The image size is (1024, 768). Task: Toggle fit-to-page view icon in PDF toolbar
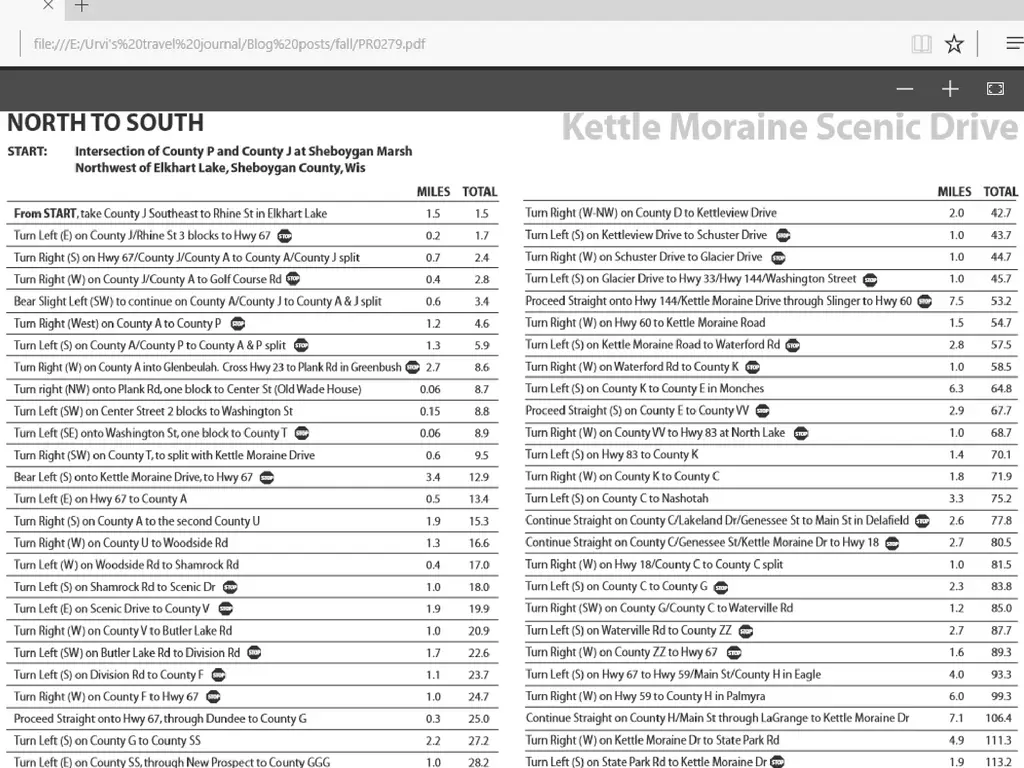[995, 89]
